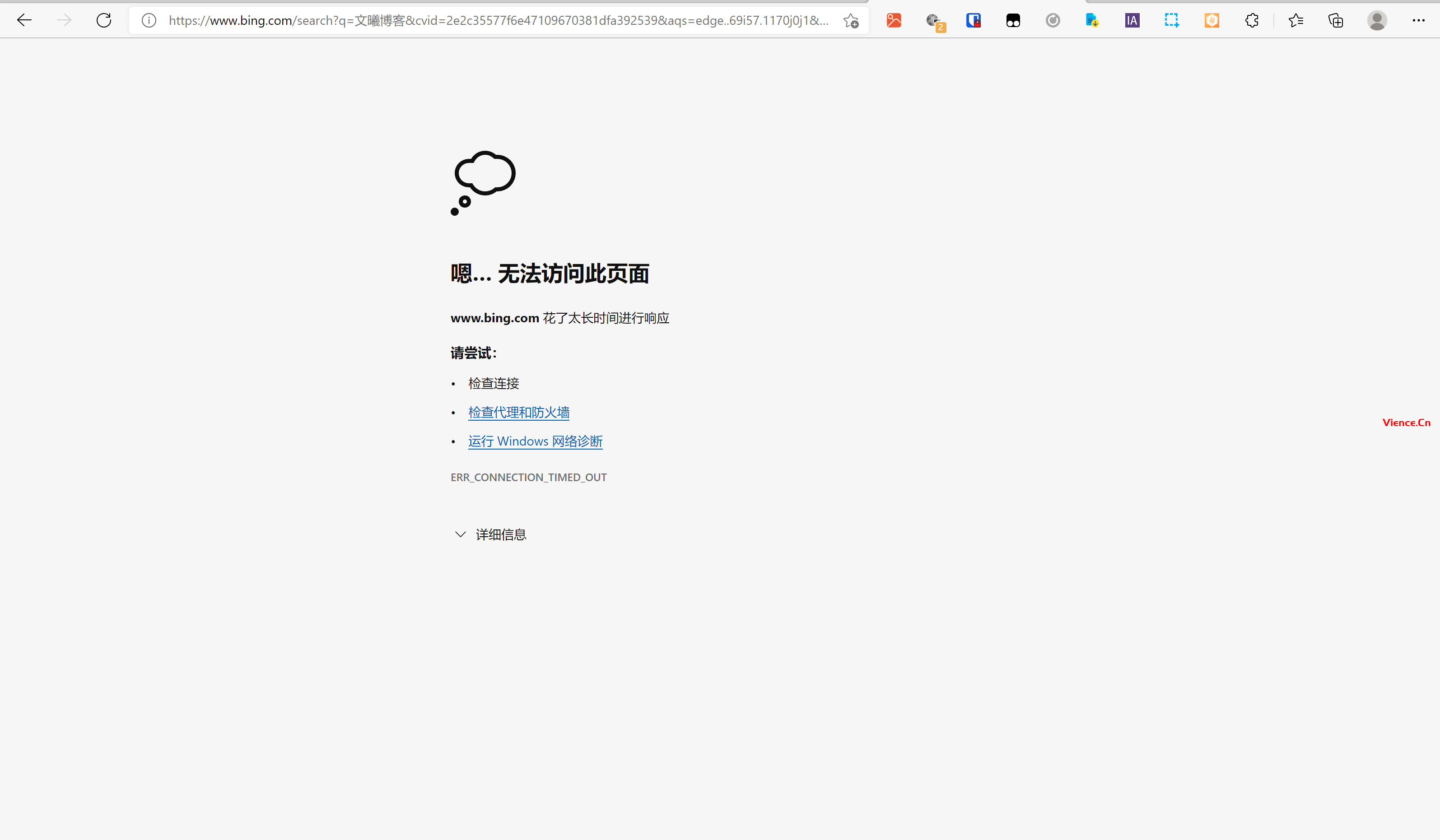Reload the current page
Image resolution: width=1440 pixels, height=840 pixels.
[x=103, y=20]
